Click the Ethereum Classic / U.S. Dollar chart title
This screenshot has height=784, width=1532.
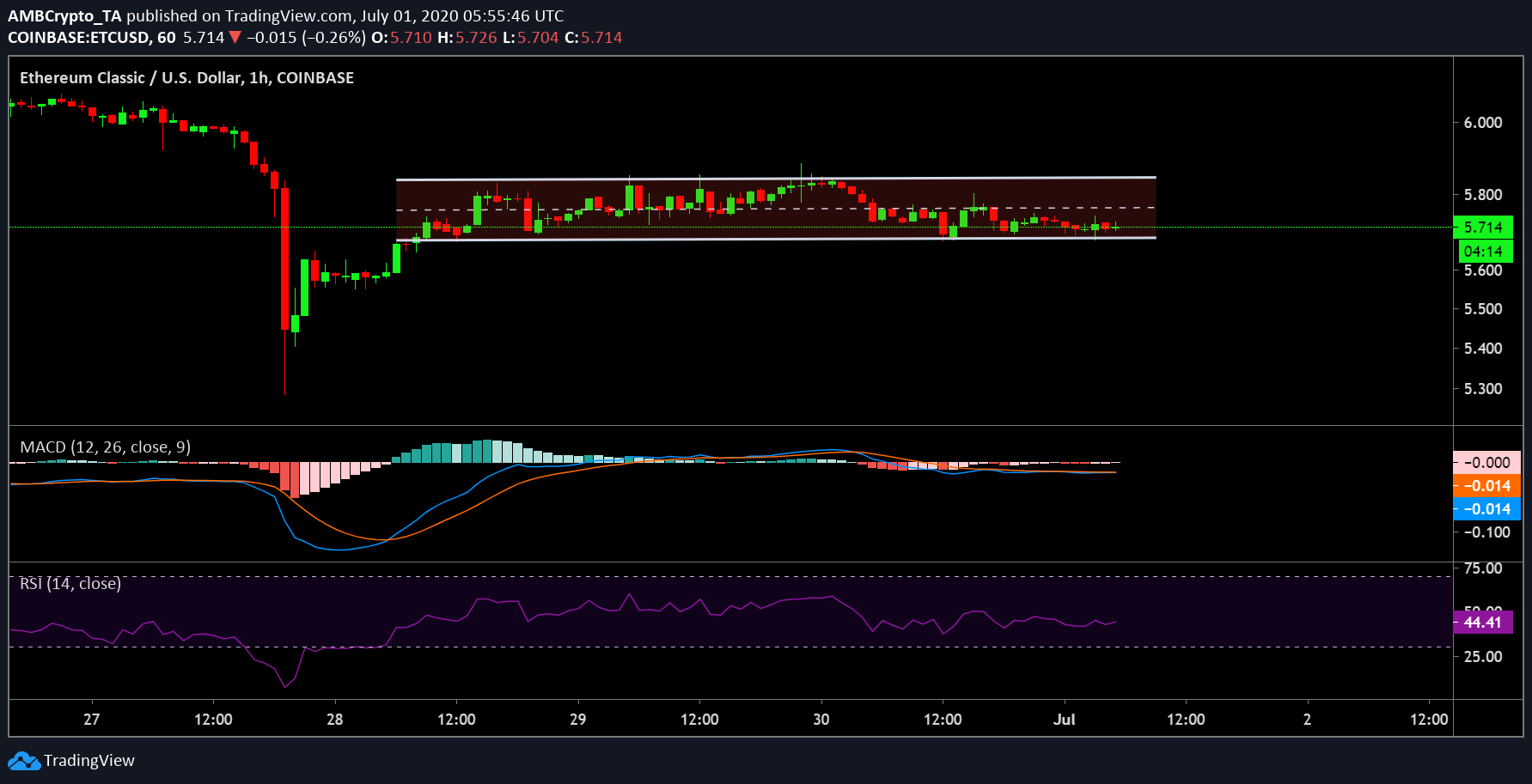pos(186,77)
